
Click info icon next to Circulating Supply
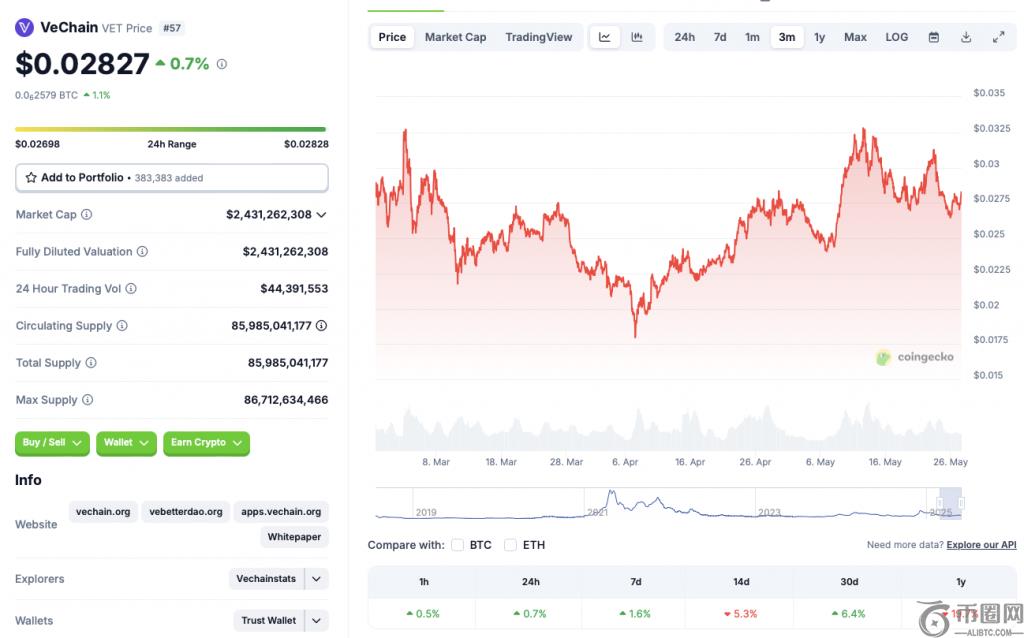(x=122, y=326)
